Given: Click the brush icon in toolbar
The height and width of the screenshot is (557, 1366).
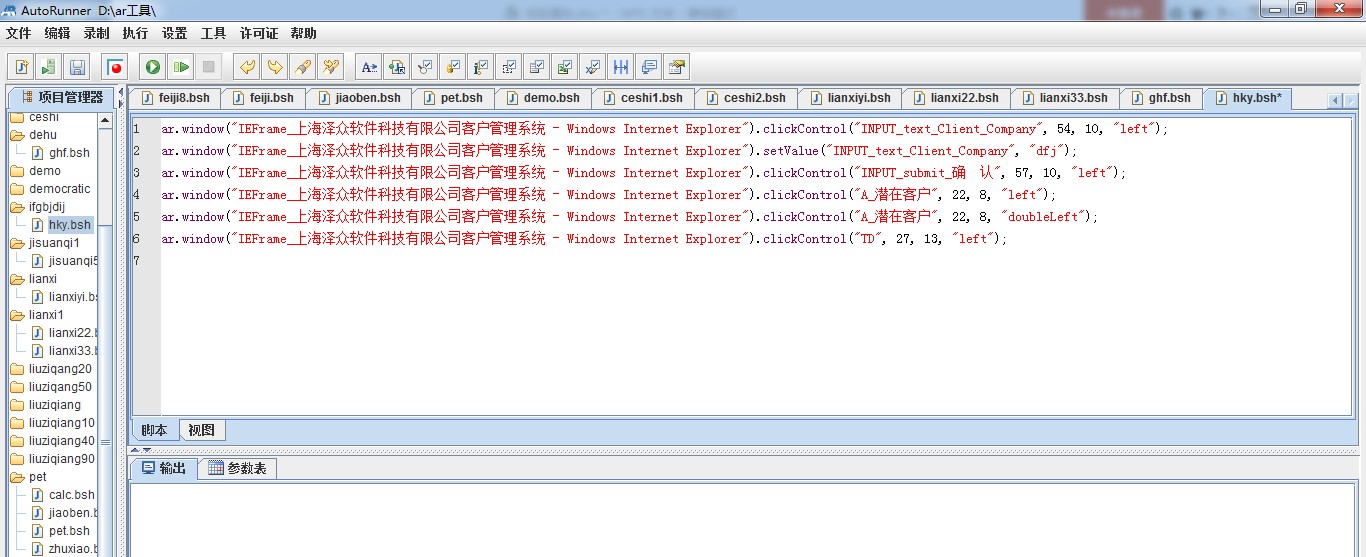Looking at the screenshot, I should coord(302,67).
